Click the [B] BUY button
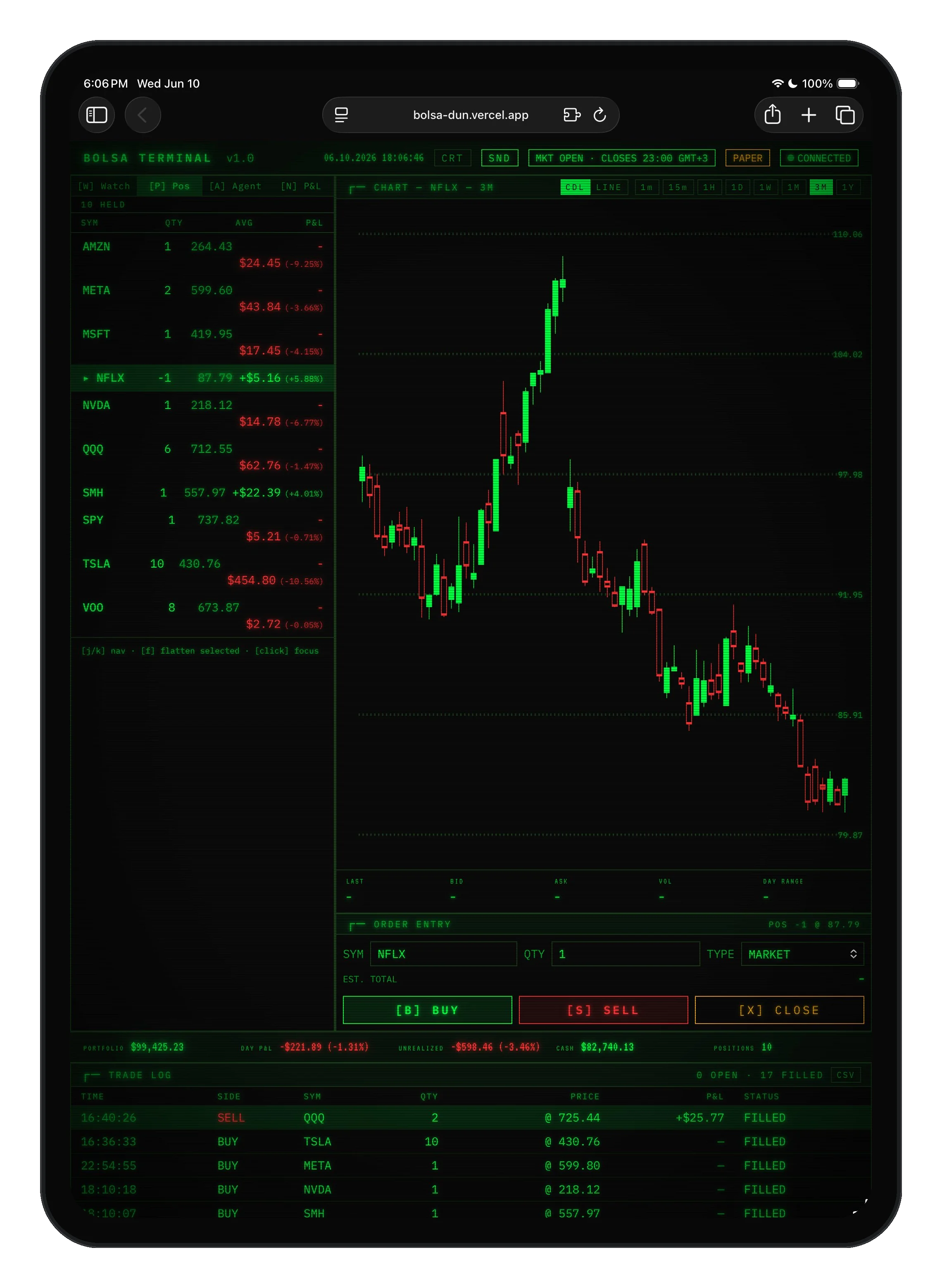This screenshot has width=942, height=1288. [427, 1010]
